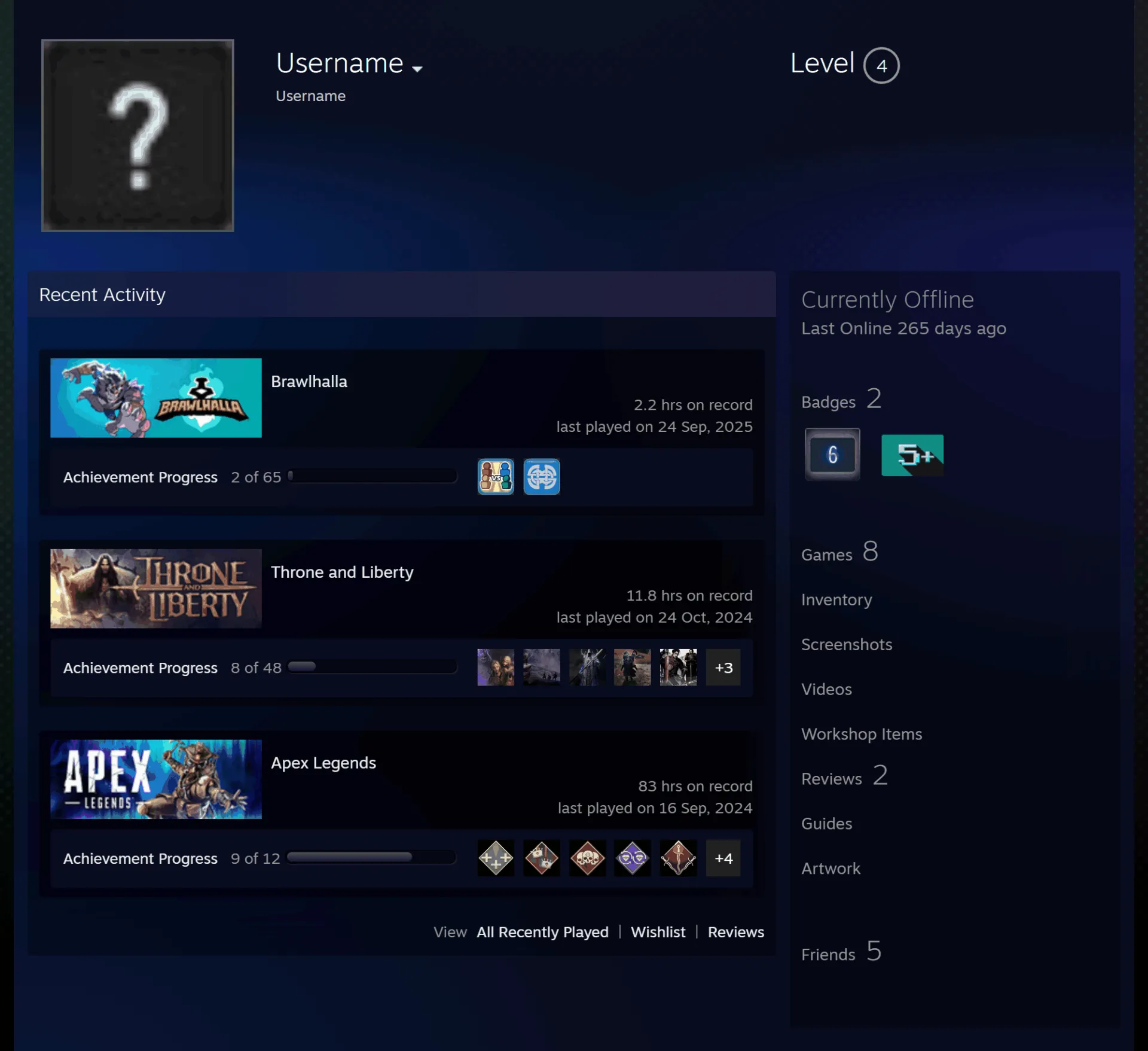The width and height of the screenshot is (1148, 1051).
Task: Open the profile avatar picture
Action: (138, 135)
